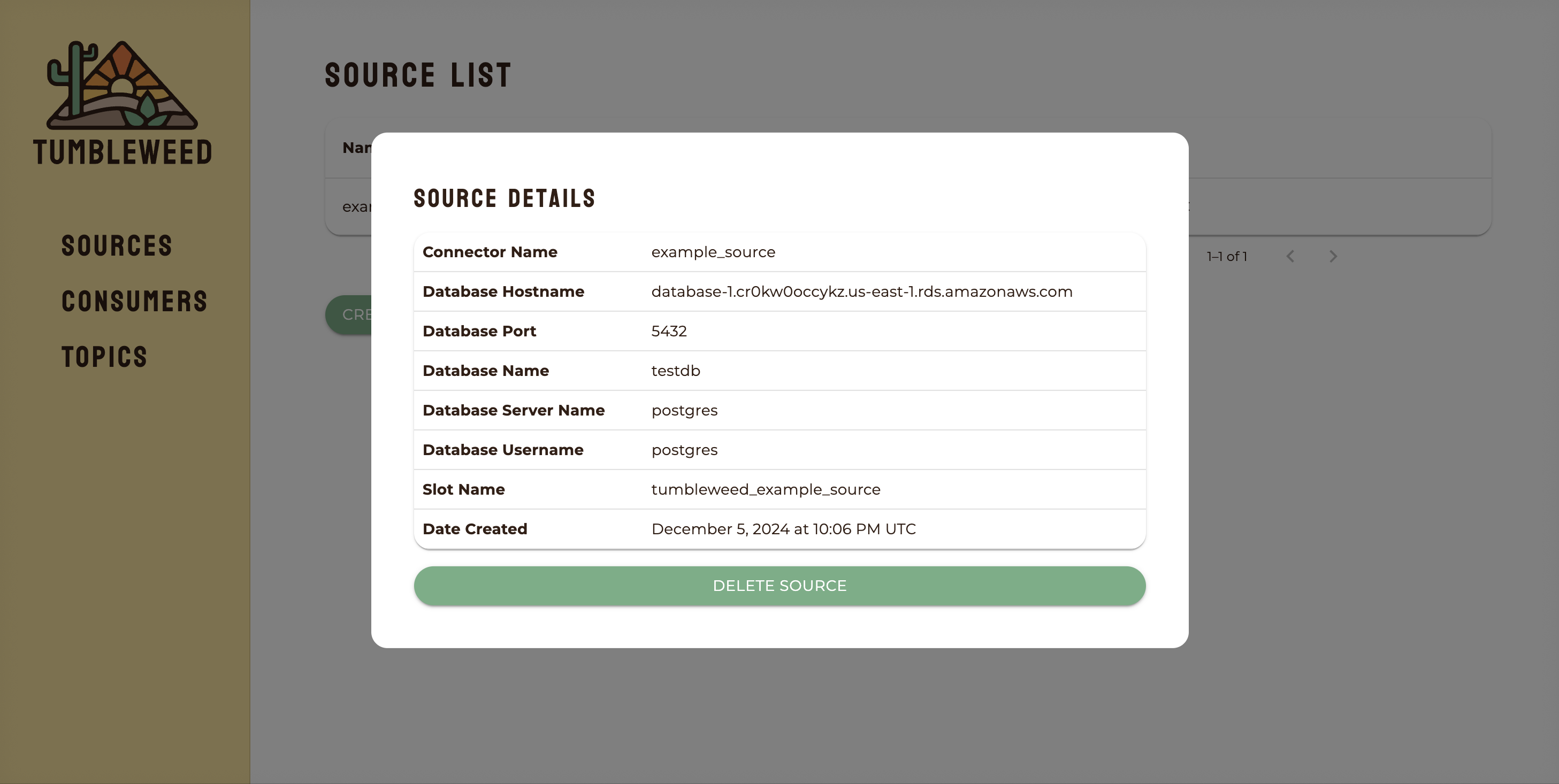Click the 1–1 of 1 pagination text

click(x=1227, y=257)
